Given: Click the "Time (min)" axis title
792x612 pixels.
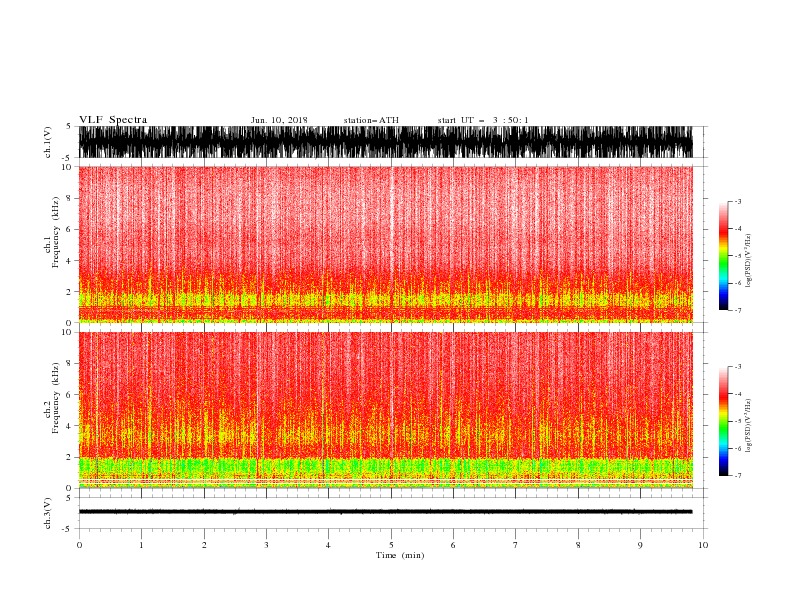Looking at the screenshot, I should click(x=400, y=555).
